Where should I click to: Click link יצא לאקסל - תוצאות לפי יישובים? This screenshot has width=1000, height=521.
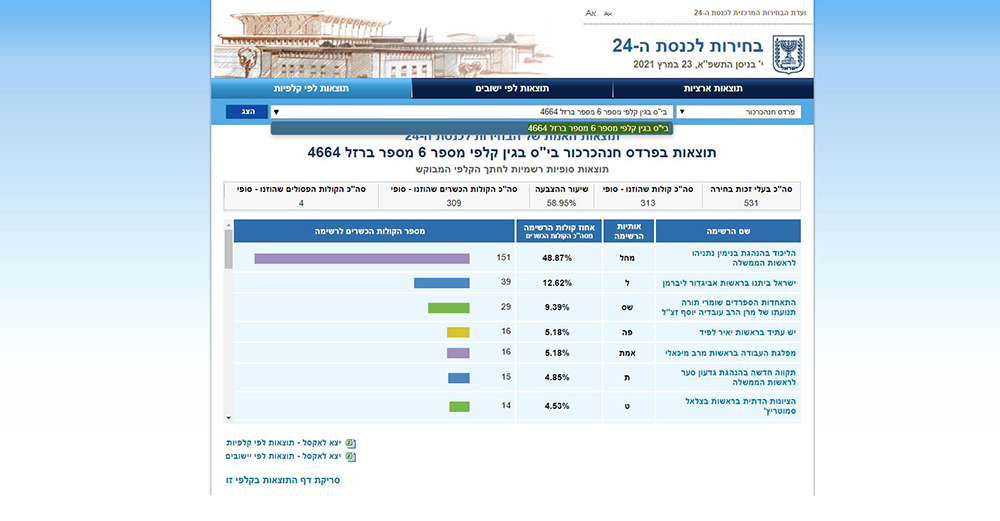tap(283, 456)
